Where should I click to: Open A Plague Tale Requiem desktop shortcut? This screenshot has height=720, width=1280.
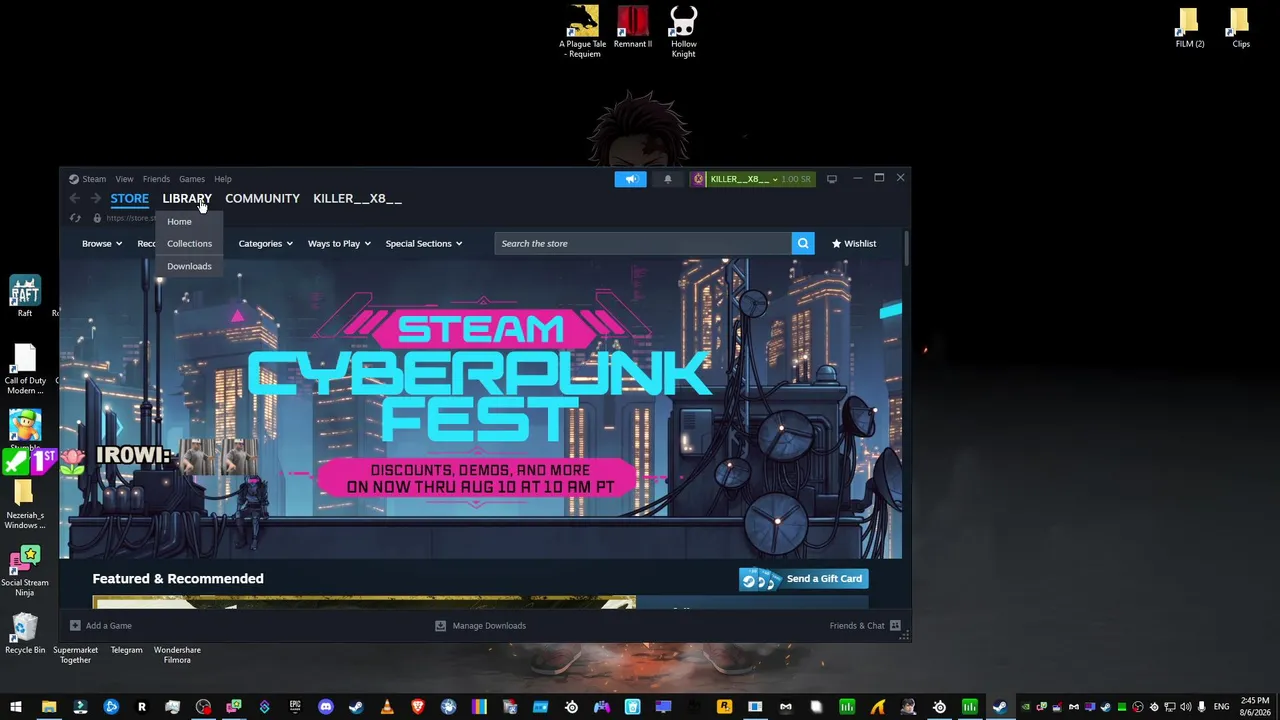pyautogui.click(x=582, y=32)
